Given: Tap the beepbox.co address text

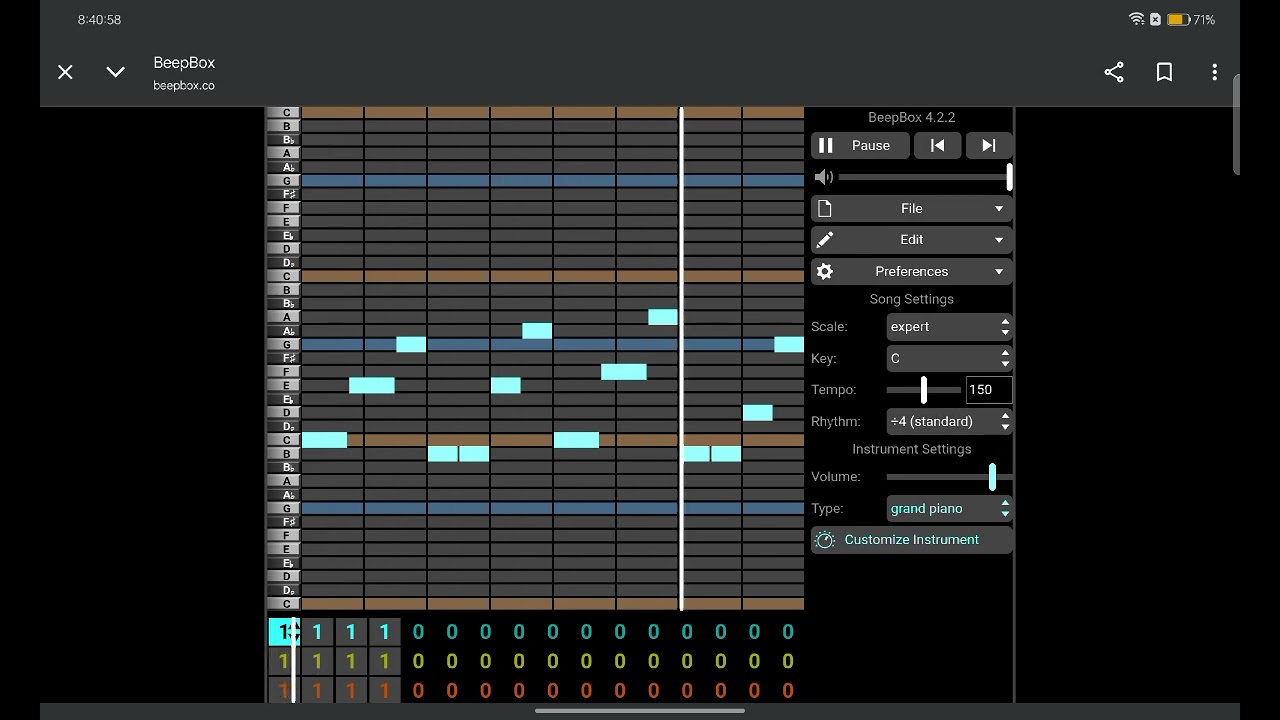Looking at the screenshot, I should (x=184, y=86).
